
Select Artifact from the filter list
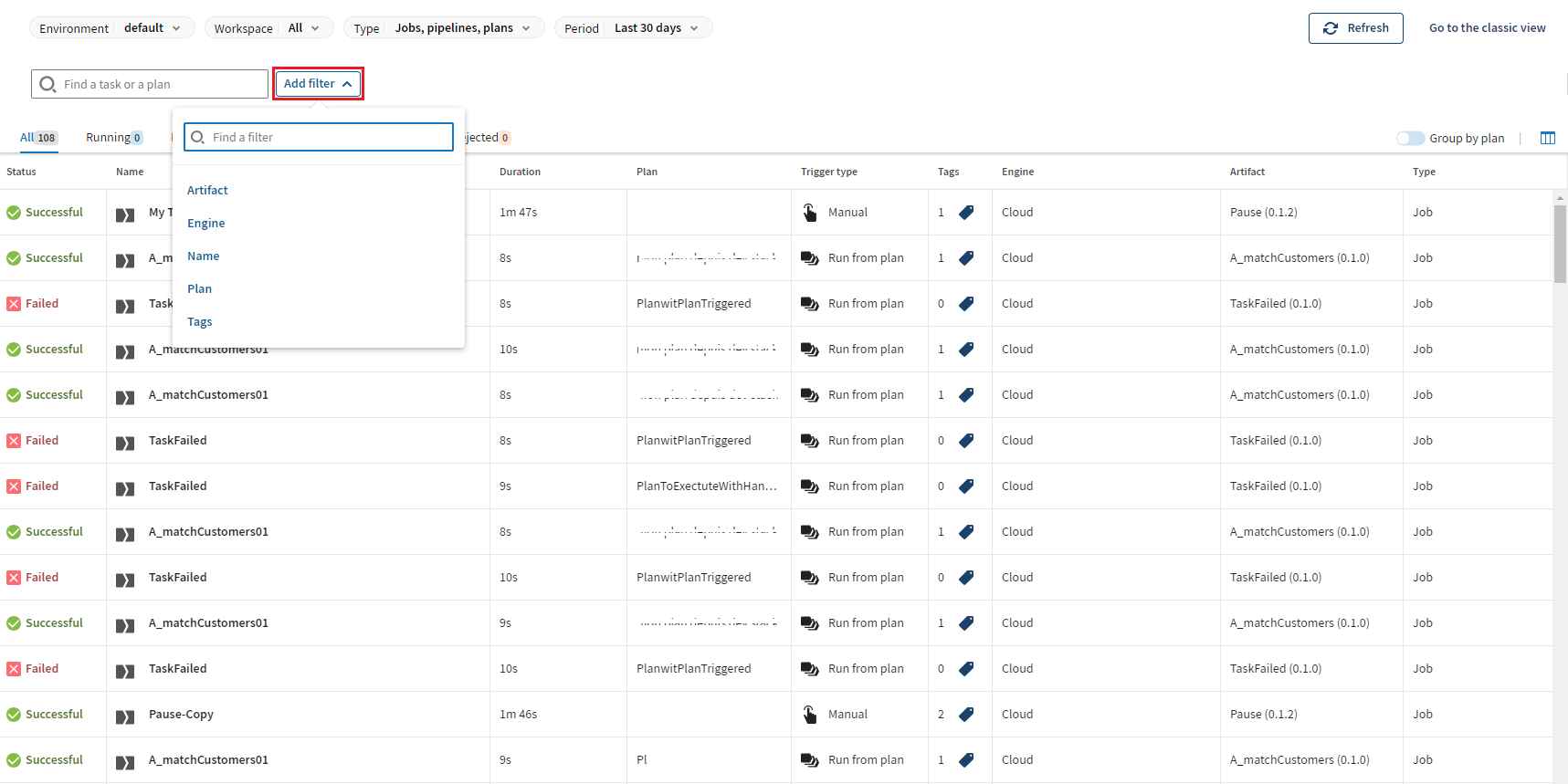[207, 191]
